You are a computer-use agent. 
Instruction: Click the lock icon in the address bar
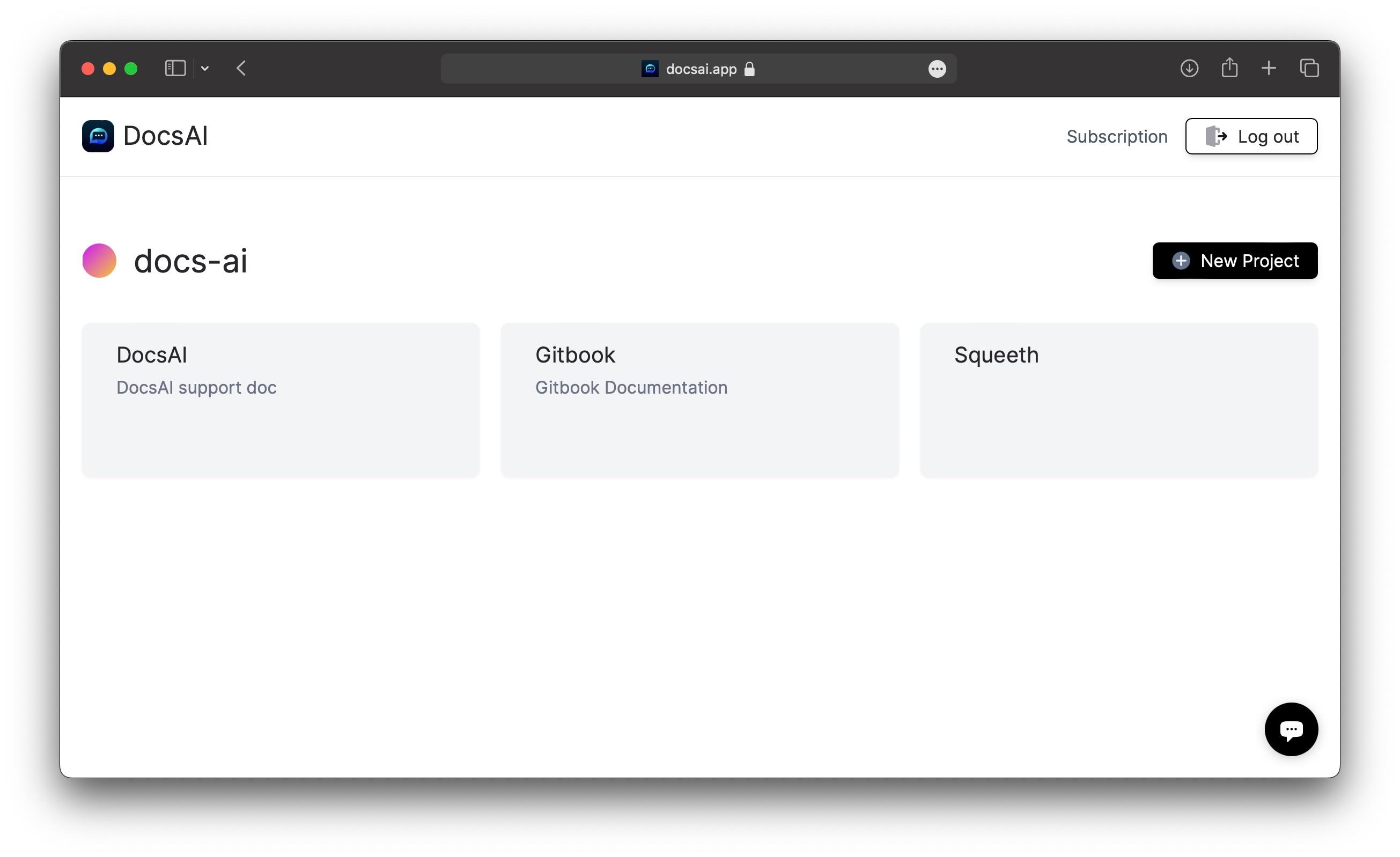749,69
